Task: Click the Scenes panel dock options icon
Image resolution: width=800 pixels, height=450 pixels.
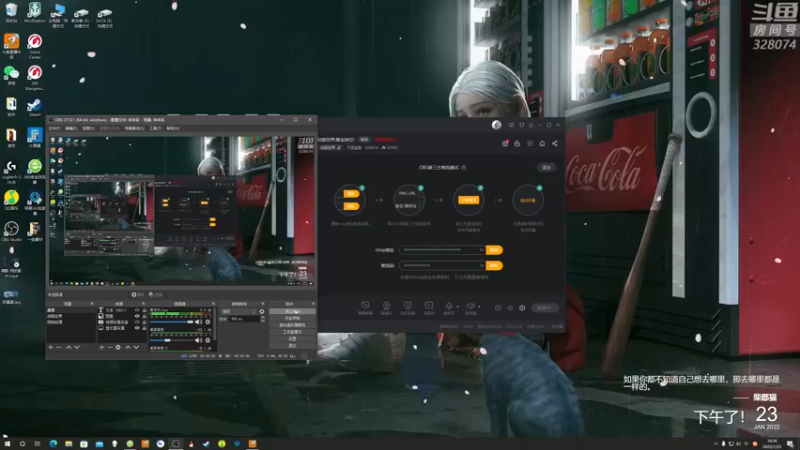Action: (x=92, y=304)
